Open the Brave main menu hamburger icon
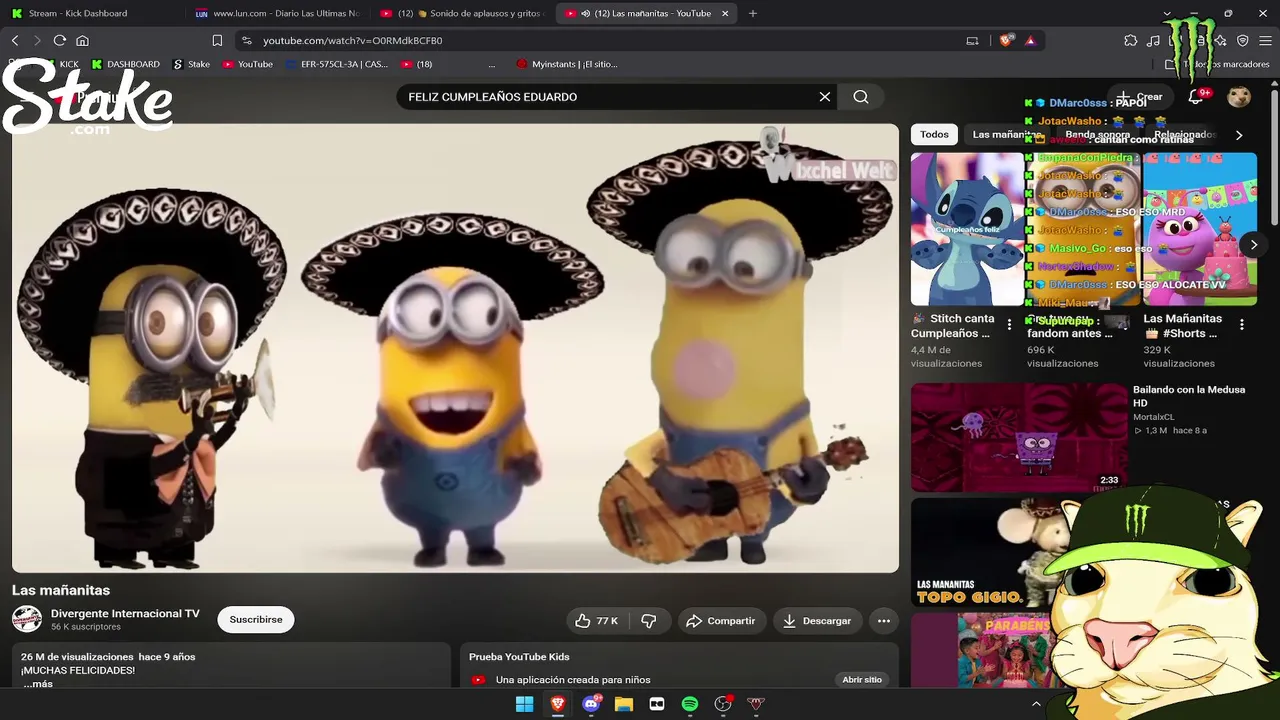This screenshot has width=1280, height=720. (1265, 40)
